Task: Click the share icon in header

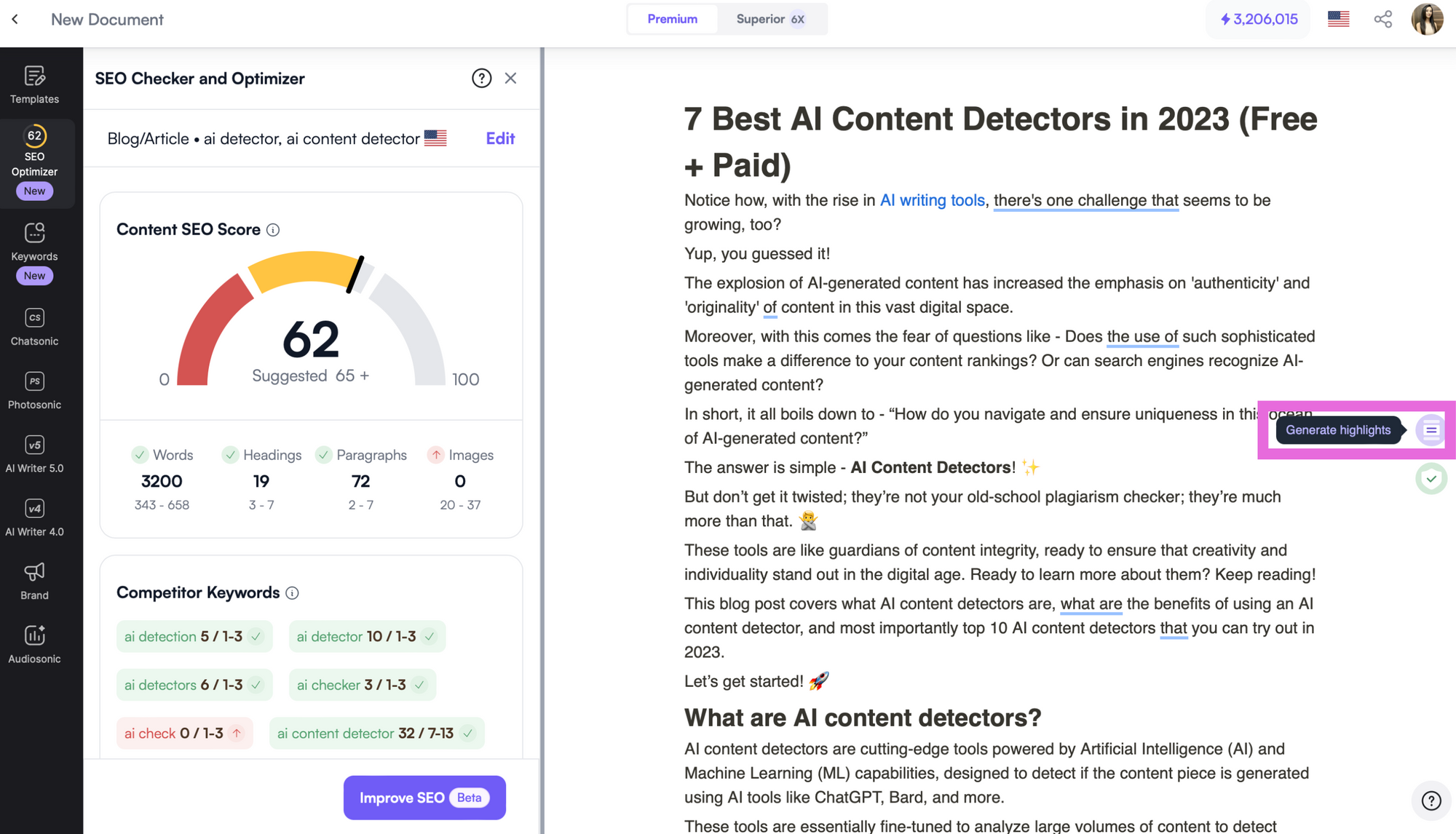Action: (1382, 20)
